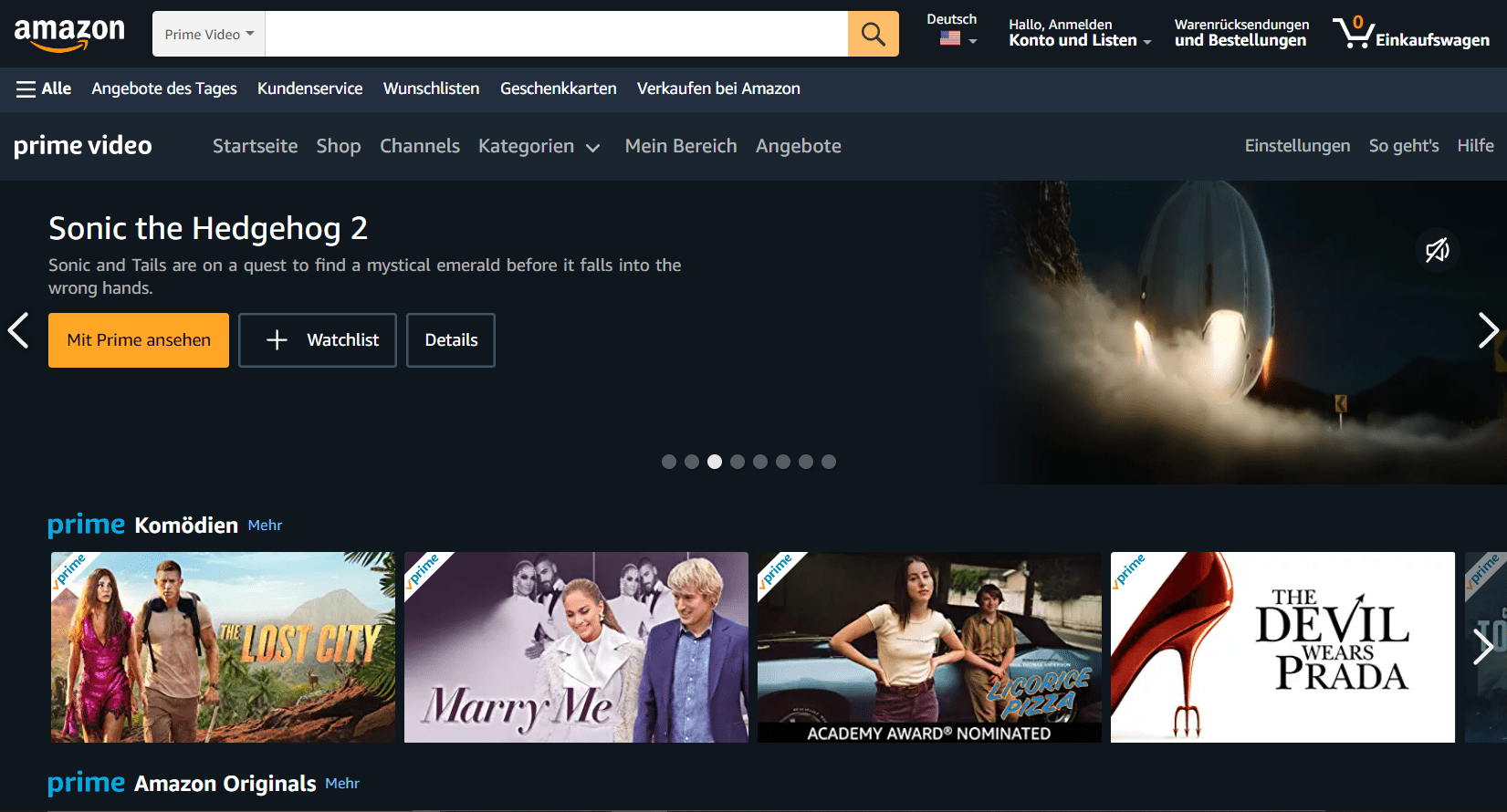
Task: Open The Devil Wears Prada thumbnail
Action: [x=1282, y=647]
